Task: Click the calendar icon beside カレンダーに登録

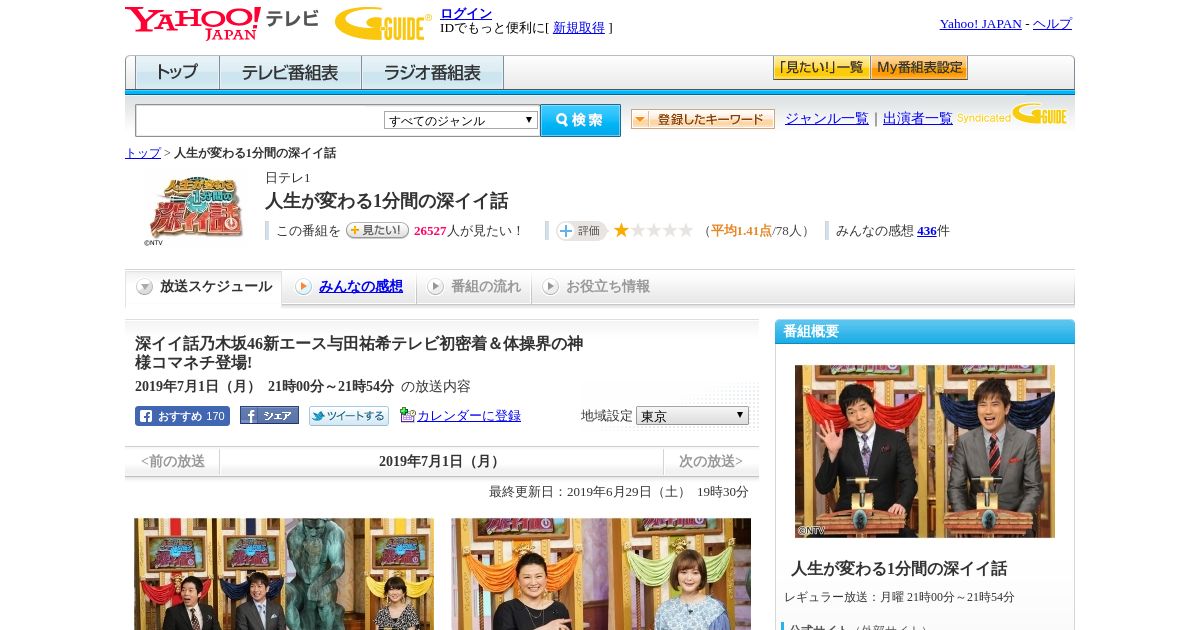Action: [407, 415]
